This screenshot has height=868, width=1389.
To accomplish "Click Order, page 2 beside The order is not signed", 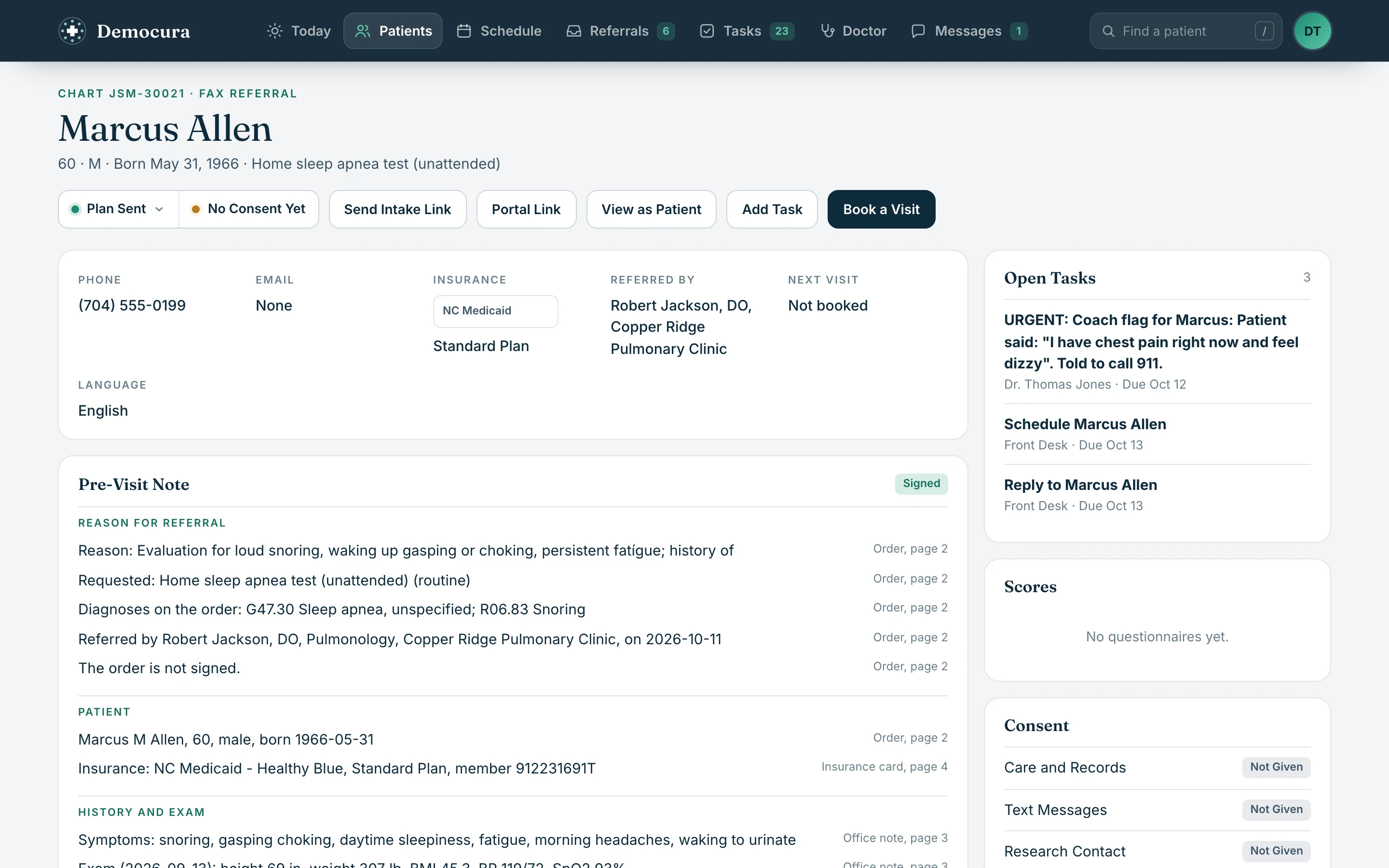I will click(x=910, y=666).
